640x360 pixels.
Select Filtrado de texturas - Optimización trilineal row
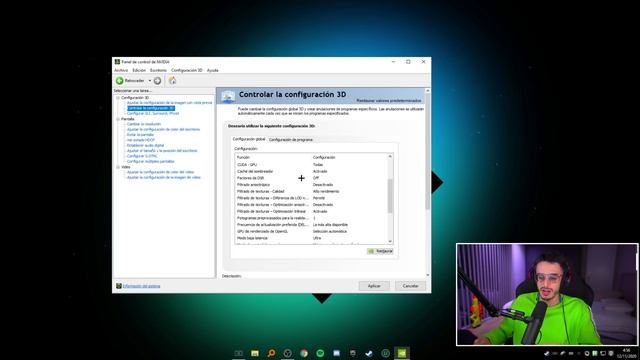click(x=311, y=211)
